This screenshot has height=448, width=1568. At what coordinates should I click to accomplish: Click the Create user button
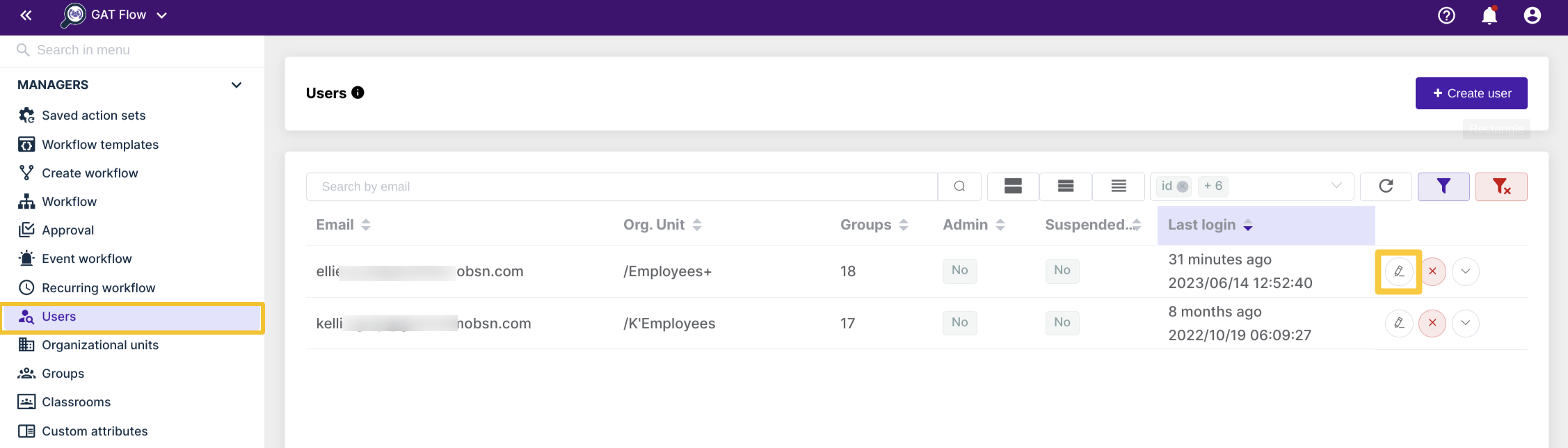1471,93
